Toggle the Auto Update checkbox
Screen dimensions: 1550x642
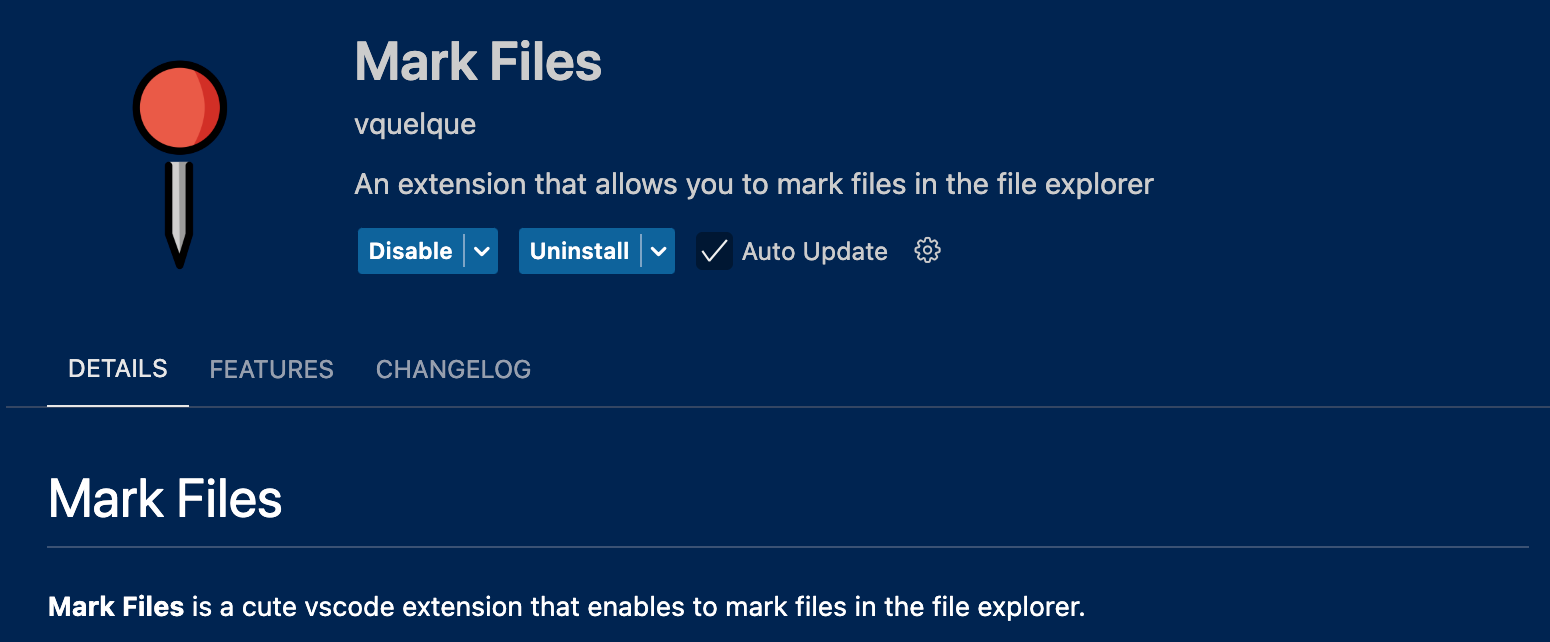[714, 251]
